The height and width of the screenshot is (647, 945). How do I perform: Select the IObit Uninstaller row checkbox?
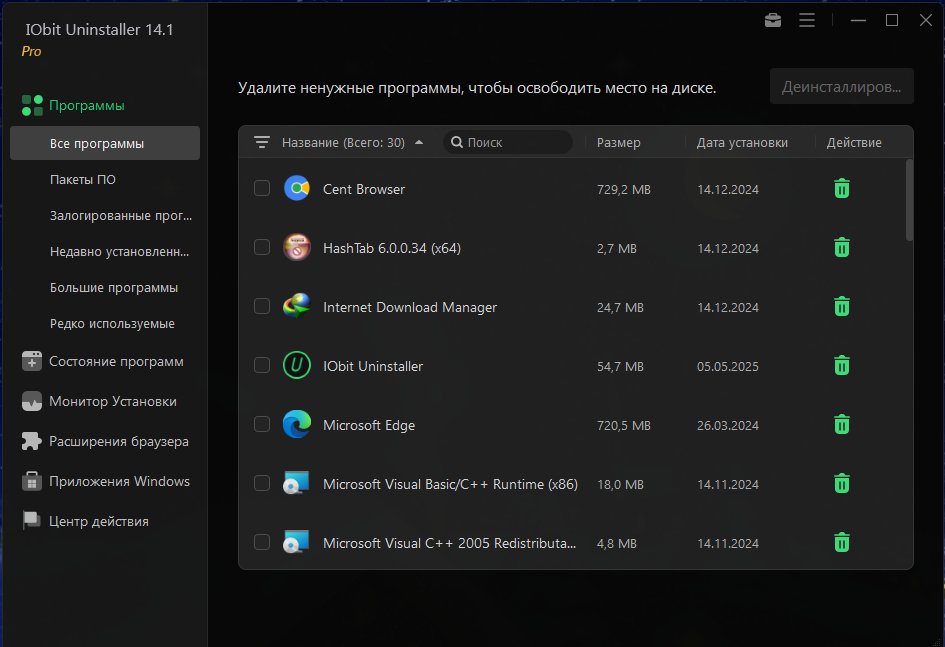pos(262,366)
